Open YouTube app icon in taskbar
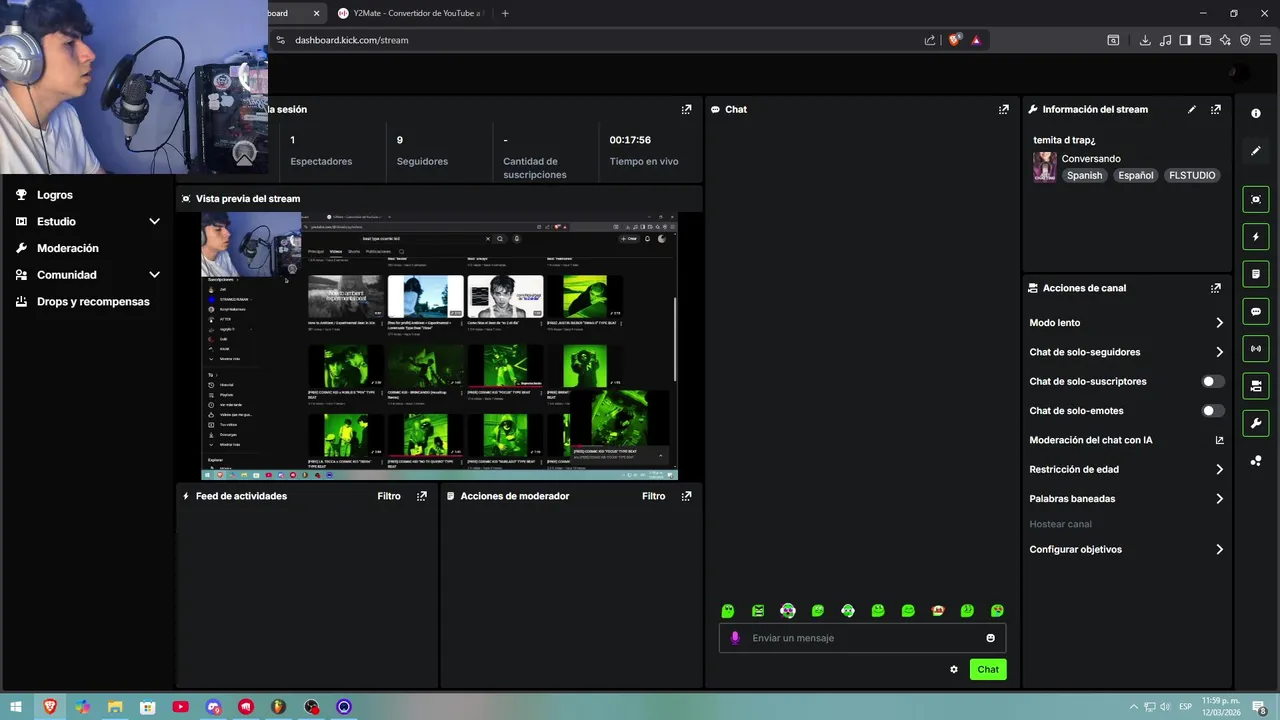This screenshot has width=1280, height=720. [180, 707]
